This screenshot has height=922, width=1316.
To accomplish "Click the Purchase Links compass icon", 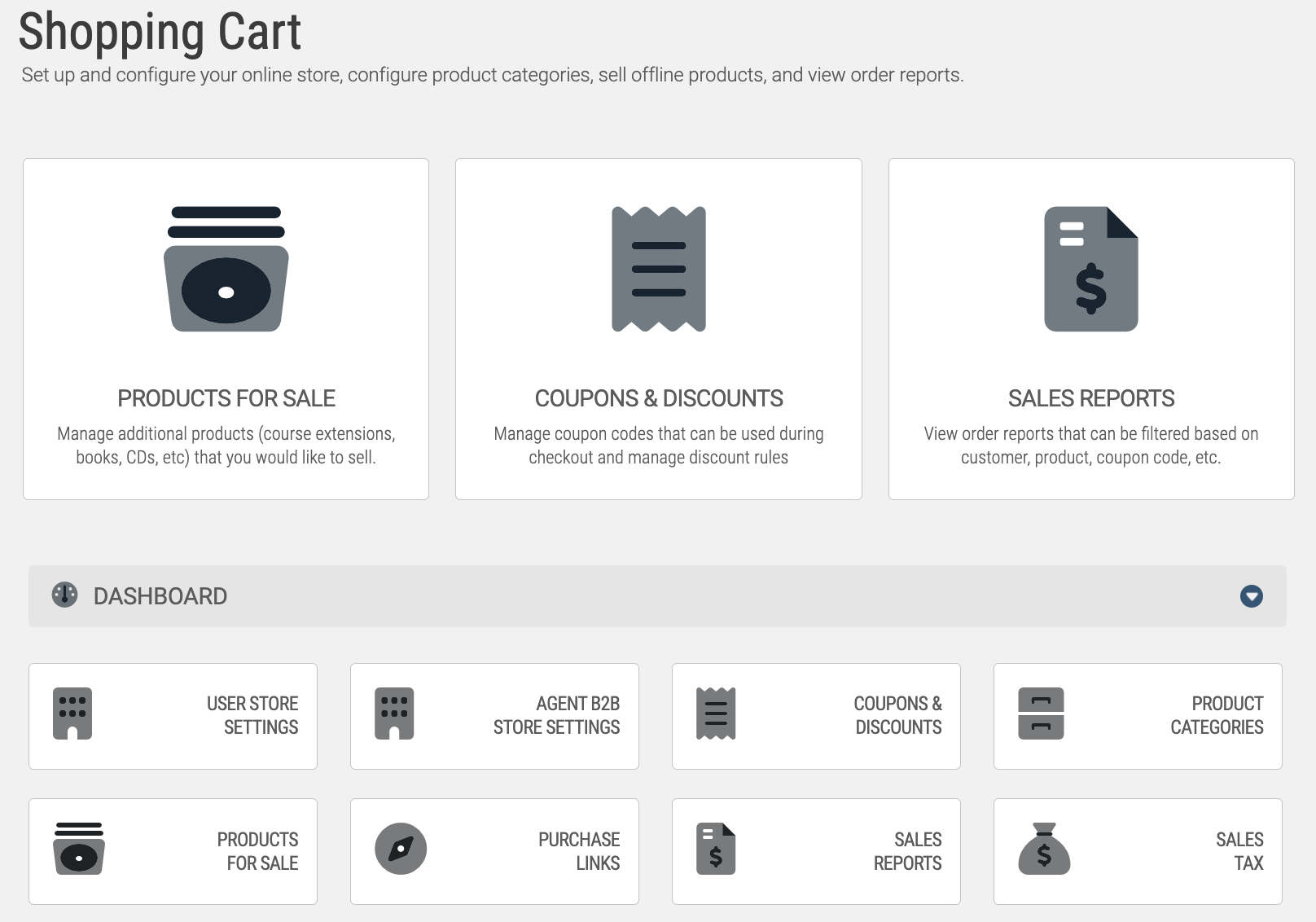I will pyautogui.click(x=401, y=849).
